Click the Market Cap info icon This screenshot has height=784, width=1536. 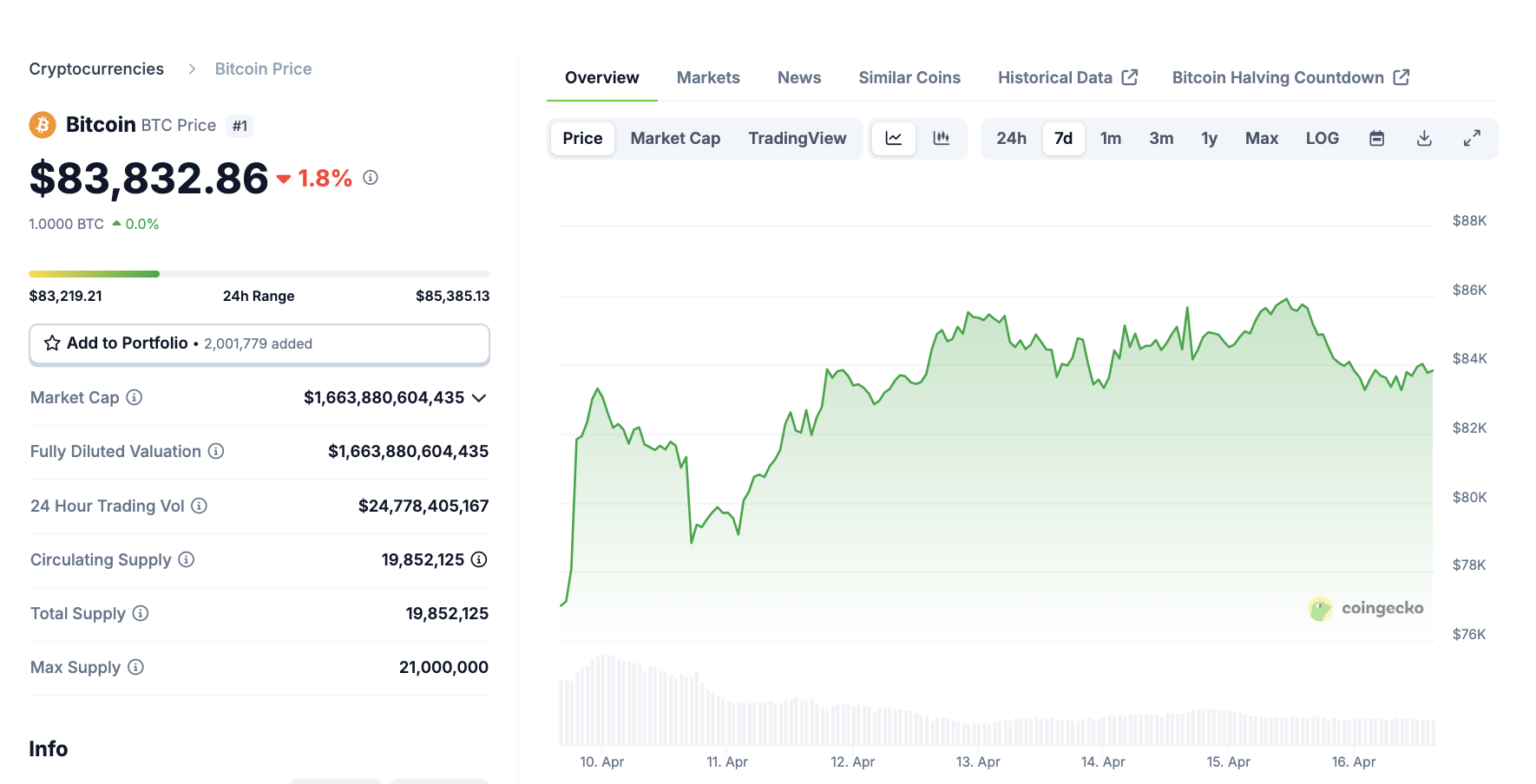[135, 397]
